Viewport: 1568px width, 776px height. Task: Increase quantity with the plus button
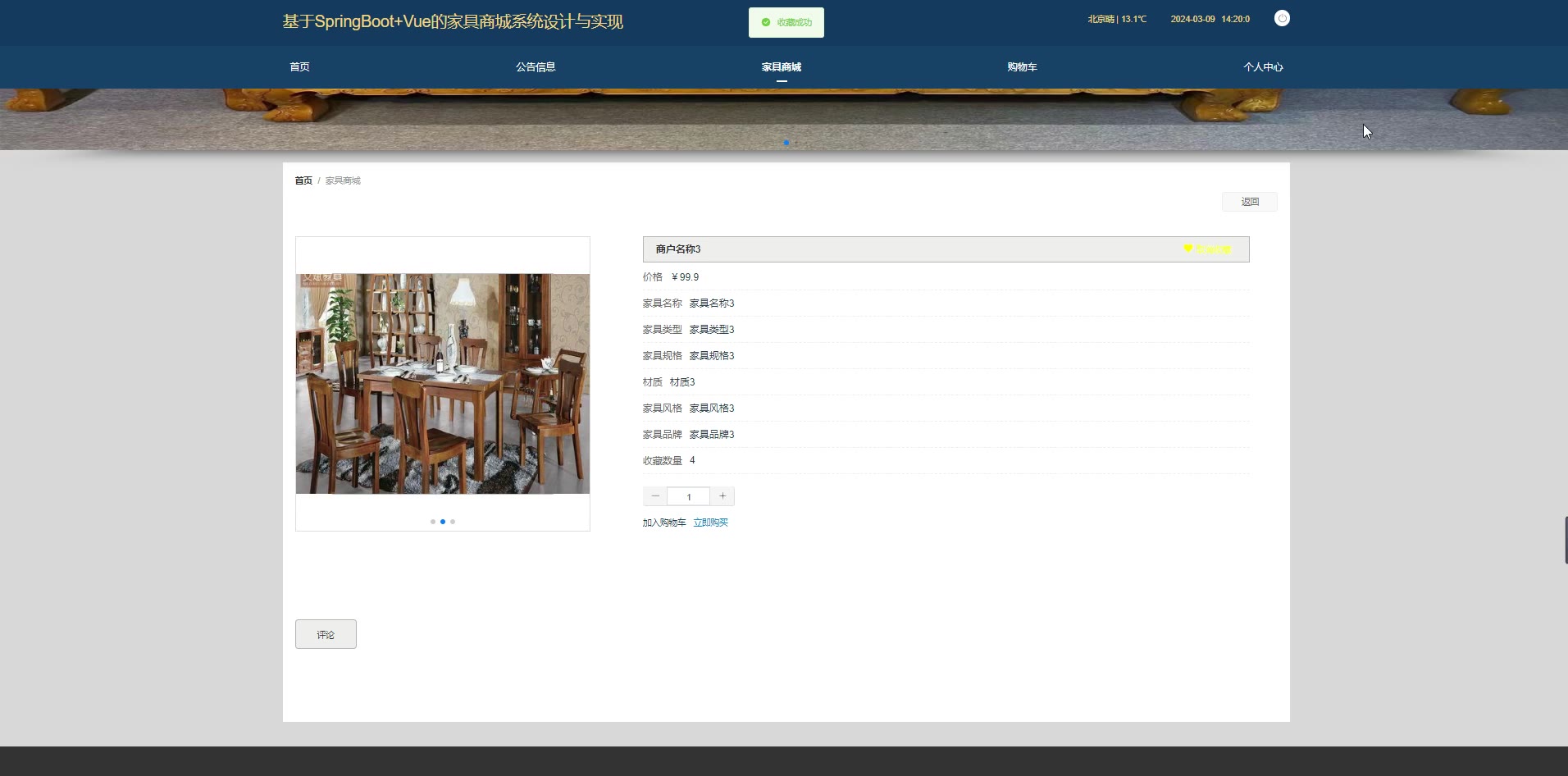(722, 496)
